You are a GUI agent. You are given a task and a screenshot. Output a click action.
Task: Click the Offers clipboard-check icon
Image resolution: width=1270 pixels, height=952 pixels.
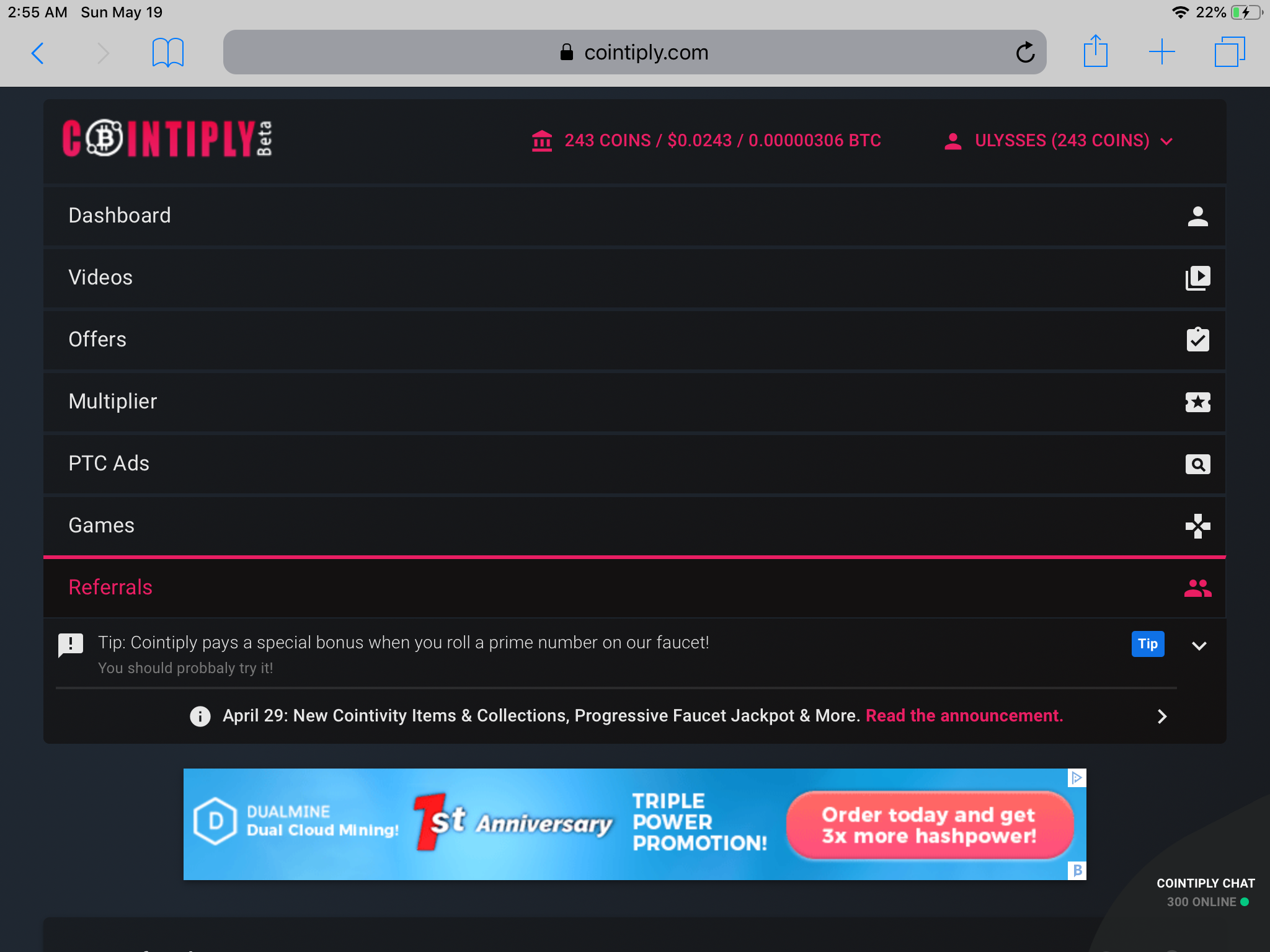(x=1198, y=339)
